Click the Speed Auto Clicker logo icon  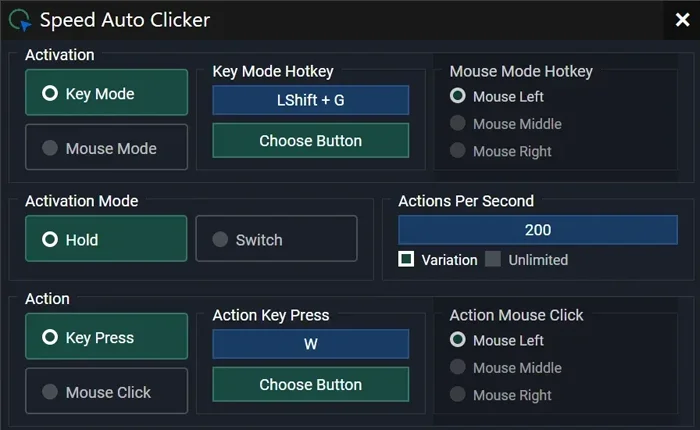(20, 19)
